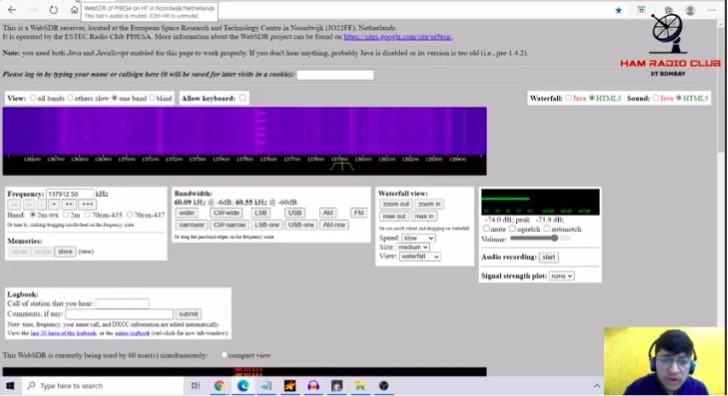The width and height of the screenshot is (728, 396).
Task: Launch Google Chrome from the taskbar
Action: [219, 386]
